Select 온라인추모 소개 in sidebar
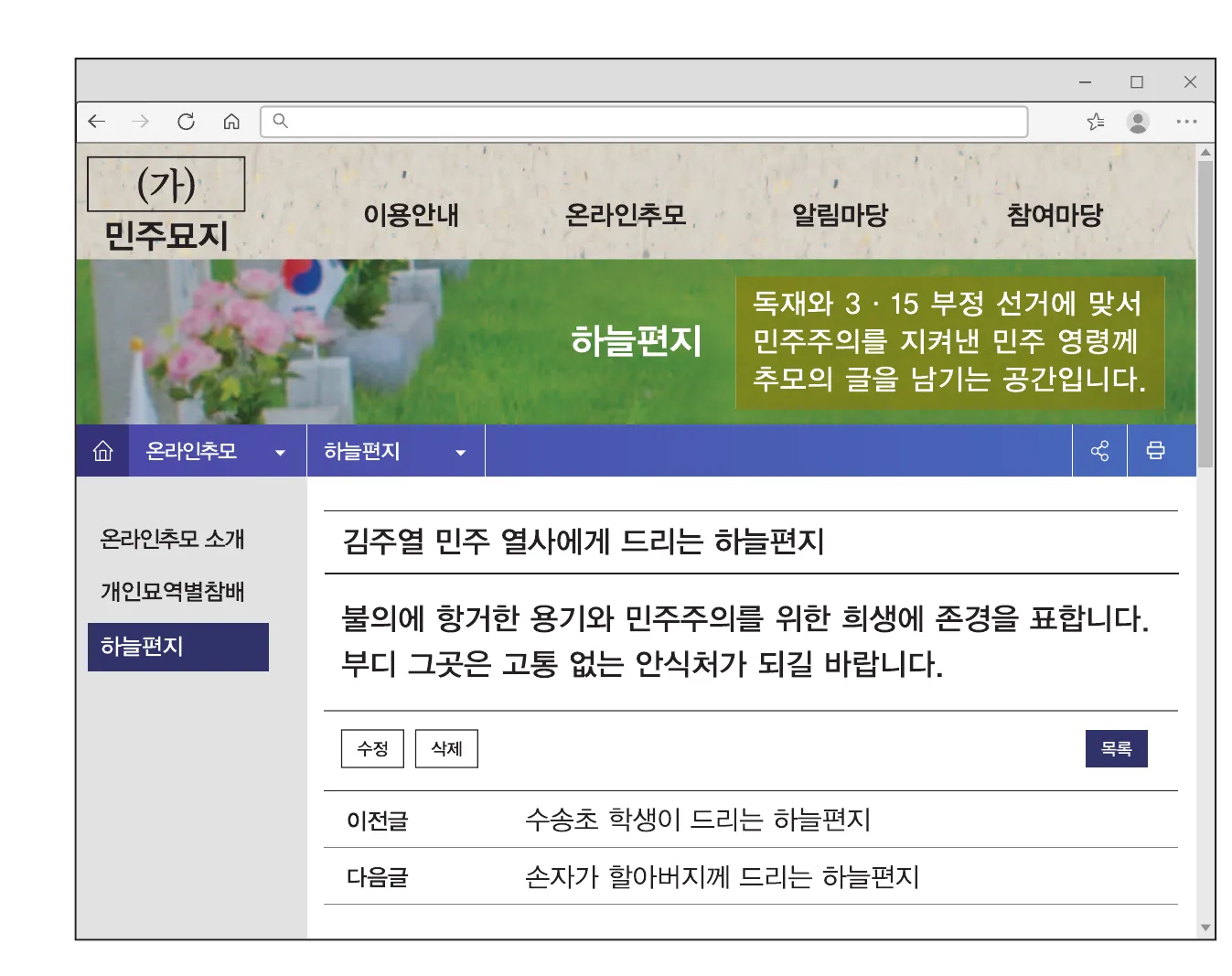This screenshot has width=1232, height=976. [172, 539]
